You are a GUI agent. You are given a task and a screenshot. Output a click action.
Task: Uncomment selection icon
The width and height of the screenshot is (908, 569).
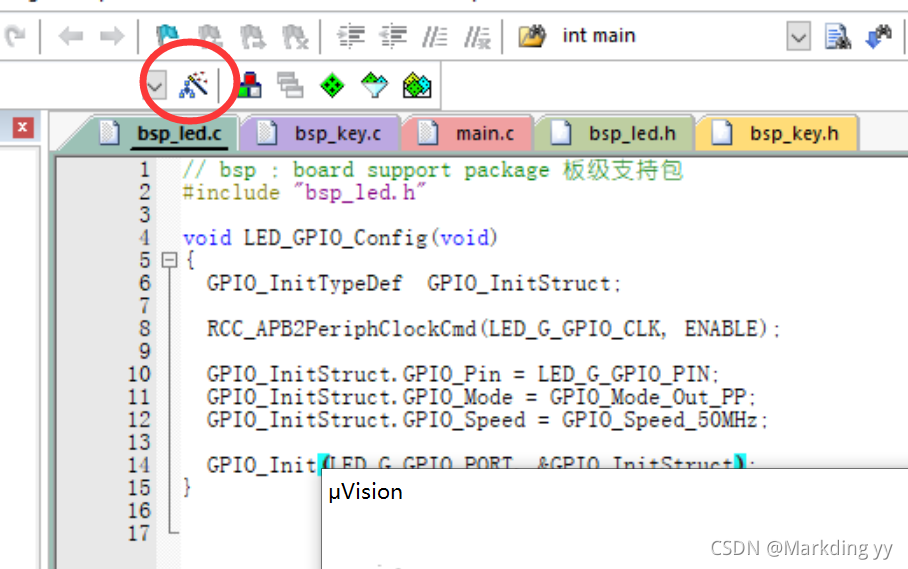point(477,37)
